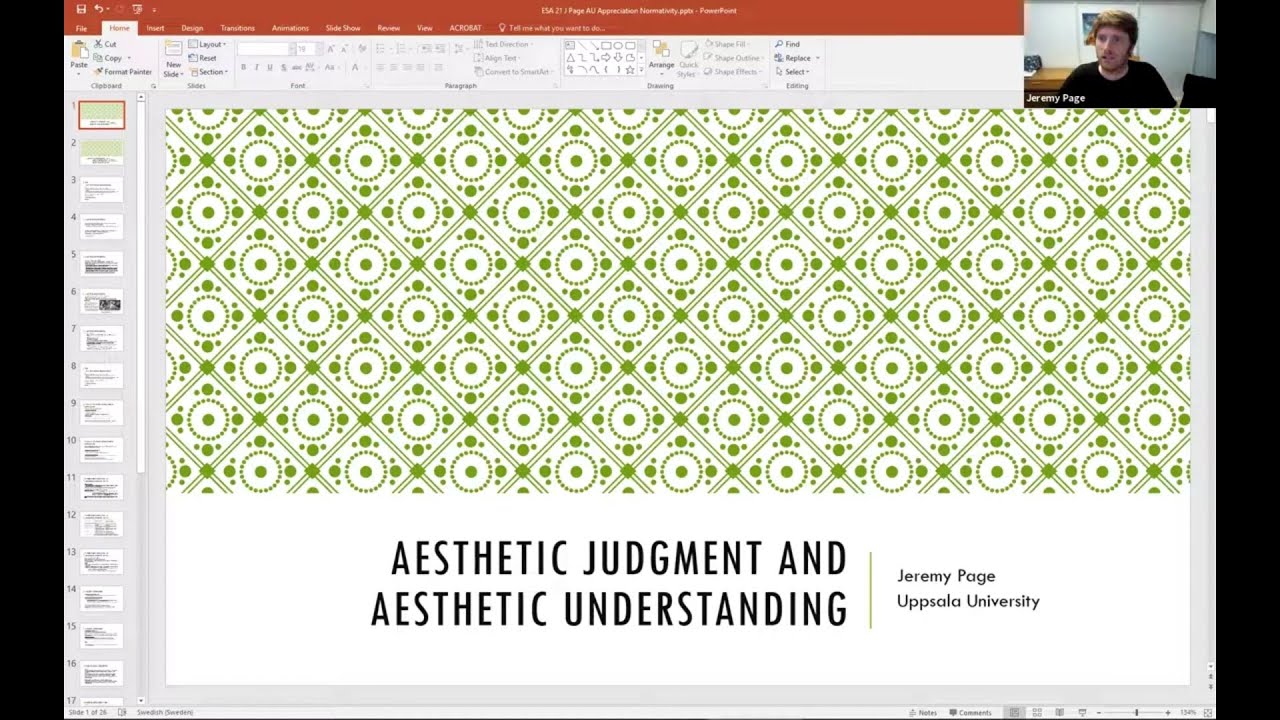Center the text

[393, 67]
